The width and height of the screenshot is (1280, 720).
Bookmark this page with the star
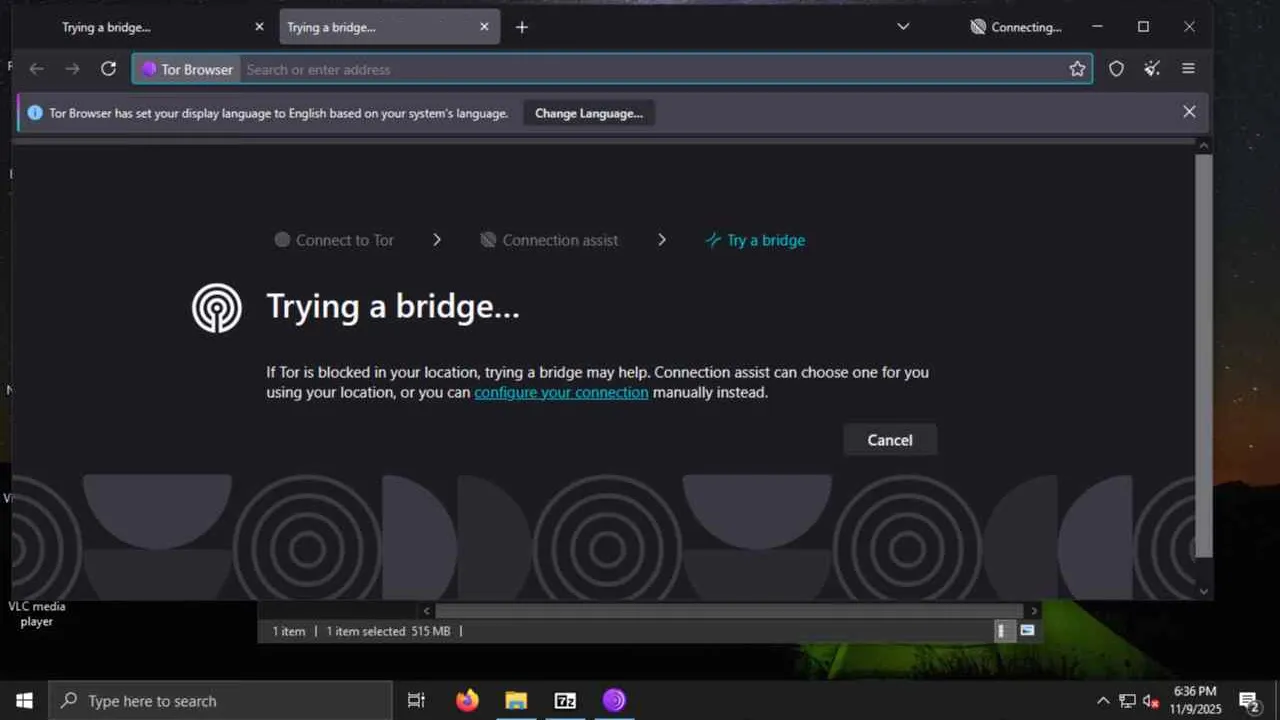(x=1077, y=69)
